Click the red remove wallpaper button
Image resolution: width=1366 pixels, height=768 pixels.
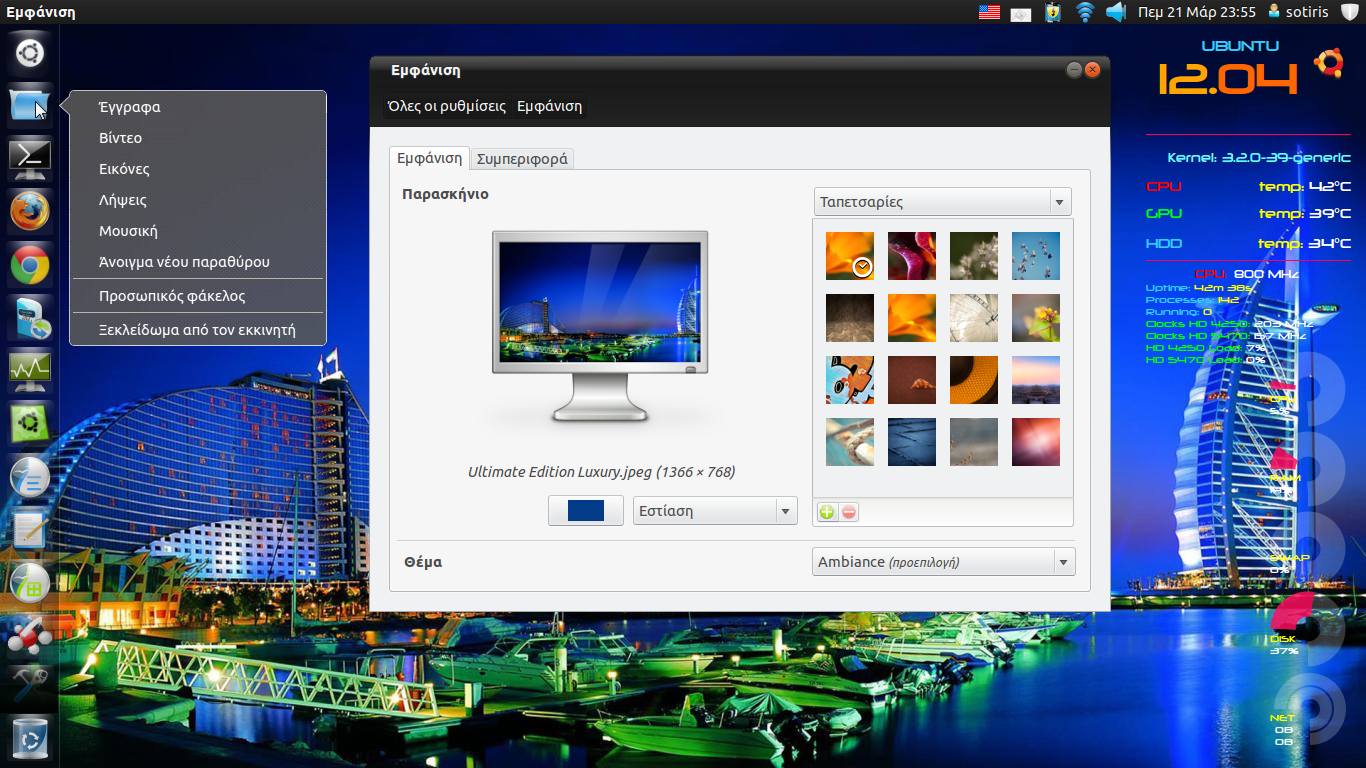click(x=849, y=512)
